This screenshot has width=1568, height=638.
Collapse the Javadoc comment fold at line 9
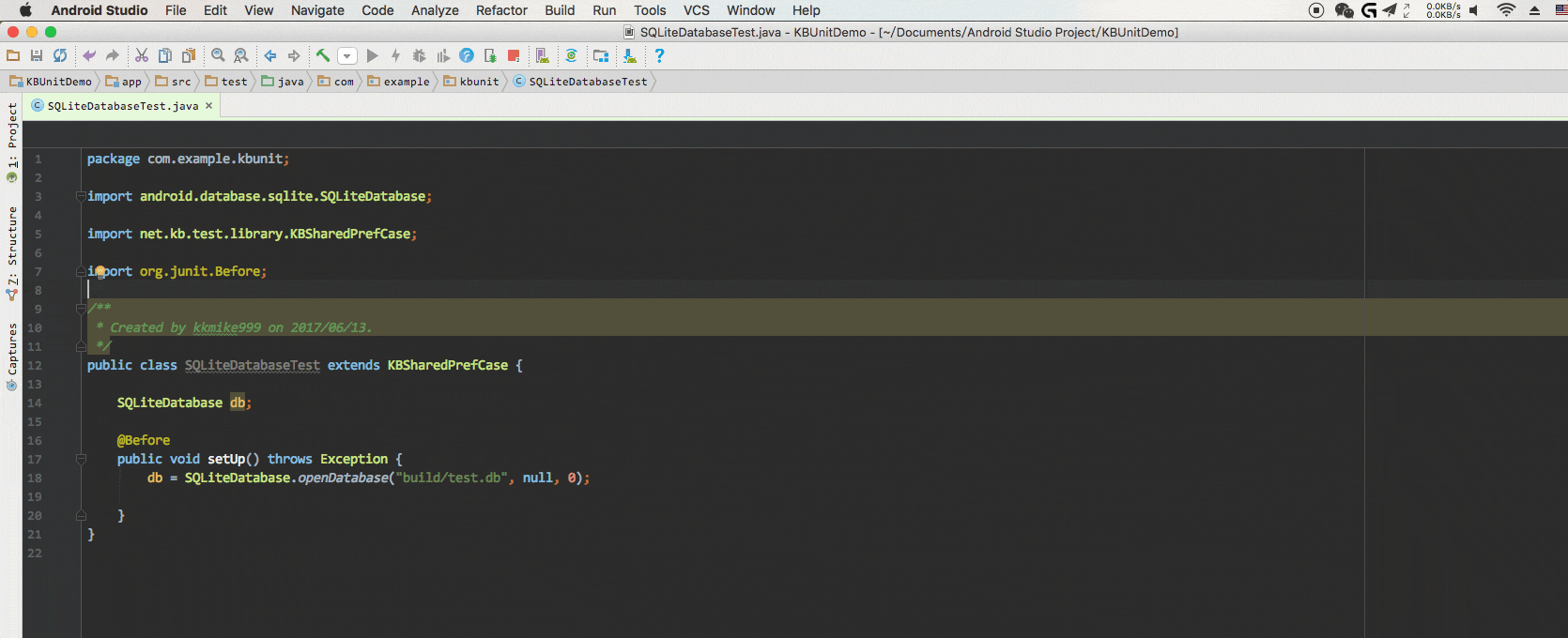(81, 309)
